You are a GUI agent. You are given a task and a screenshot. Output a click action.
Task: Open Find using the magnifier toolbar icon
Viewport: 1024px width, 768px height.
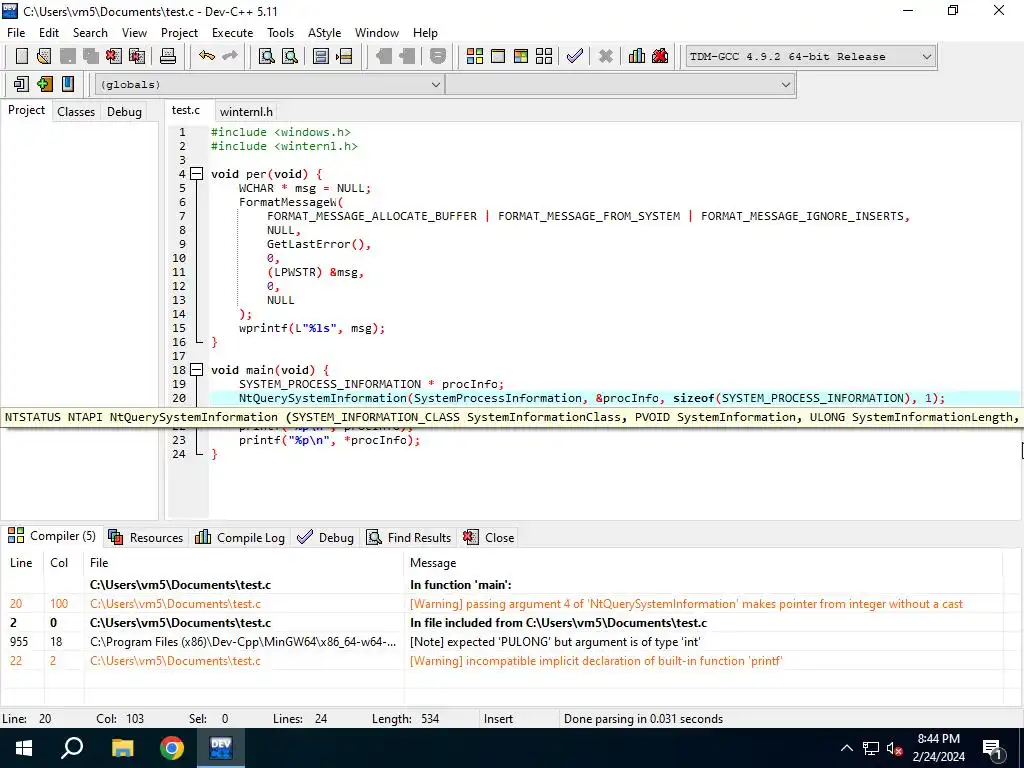click(x=266, y=56)
